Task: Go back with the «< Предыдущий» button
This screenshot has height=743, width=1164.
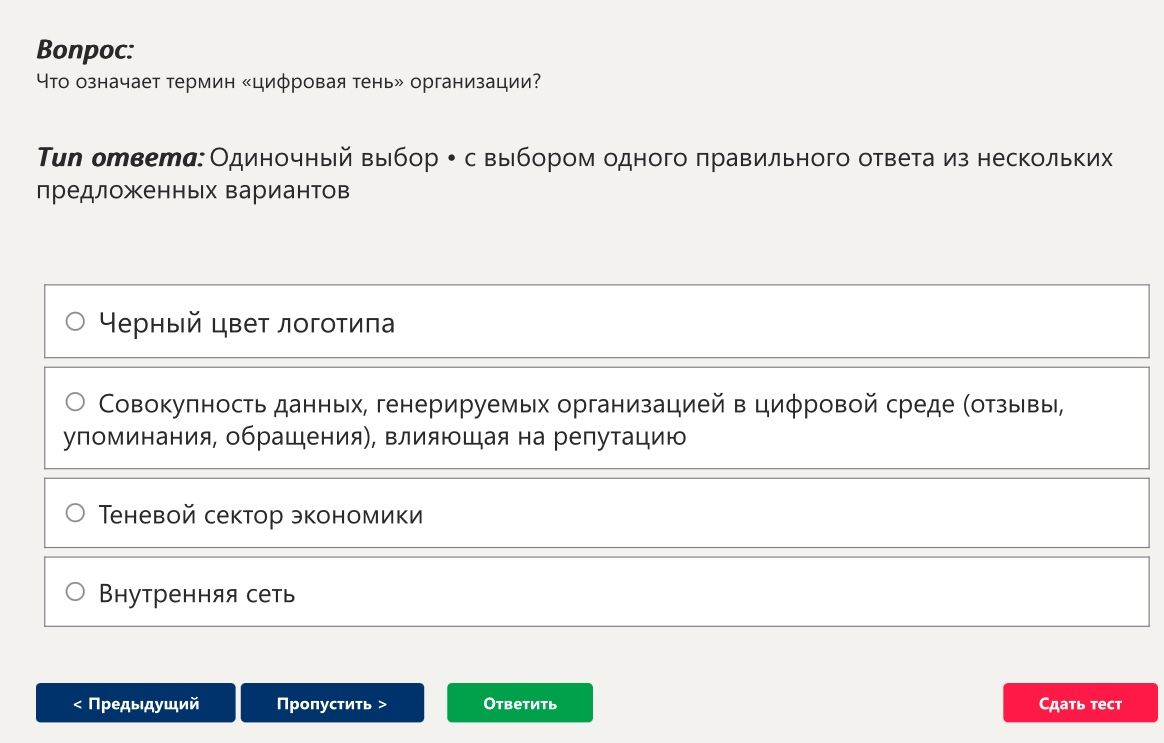Action: [136, 703]
